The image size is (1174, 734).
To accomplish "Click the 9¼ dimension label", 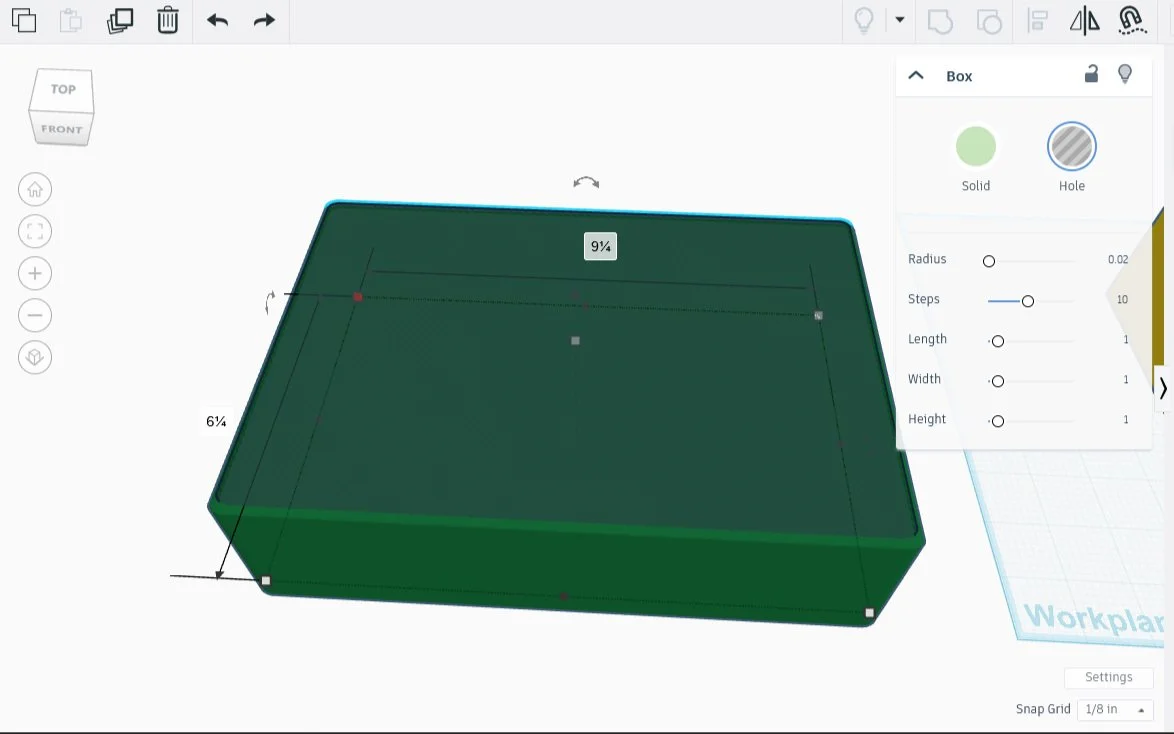I will point(600,246).
